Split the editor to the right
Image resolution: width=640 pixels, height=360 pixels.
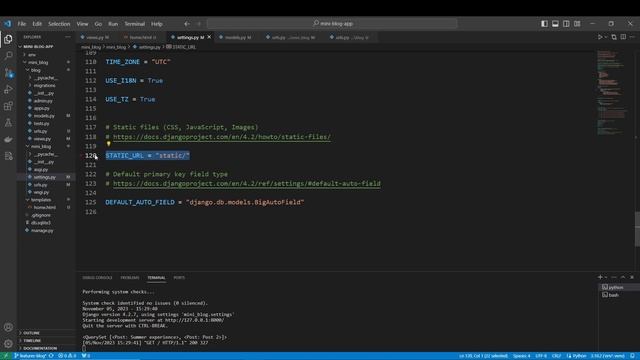coord(623,37)
